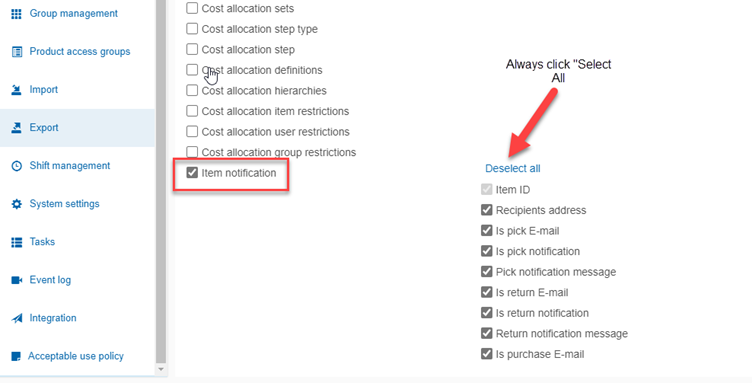
Task: Click the Integration paper plane icon
Action: point(16,318)
